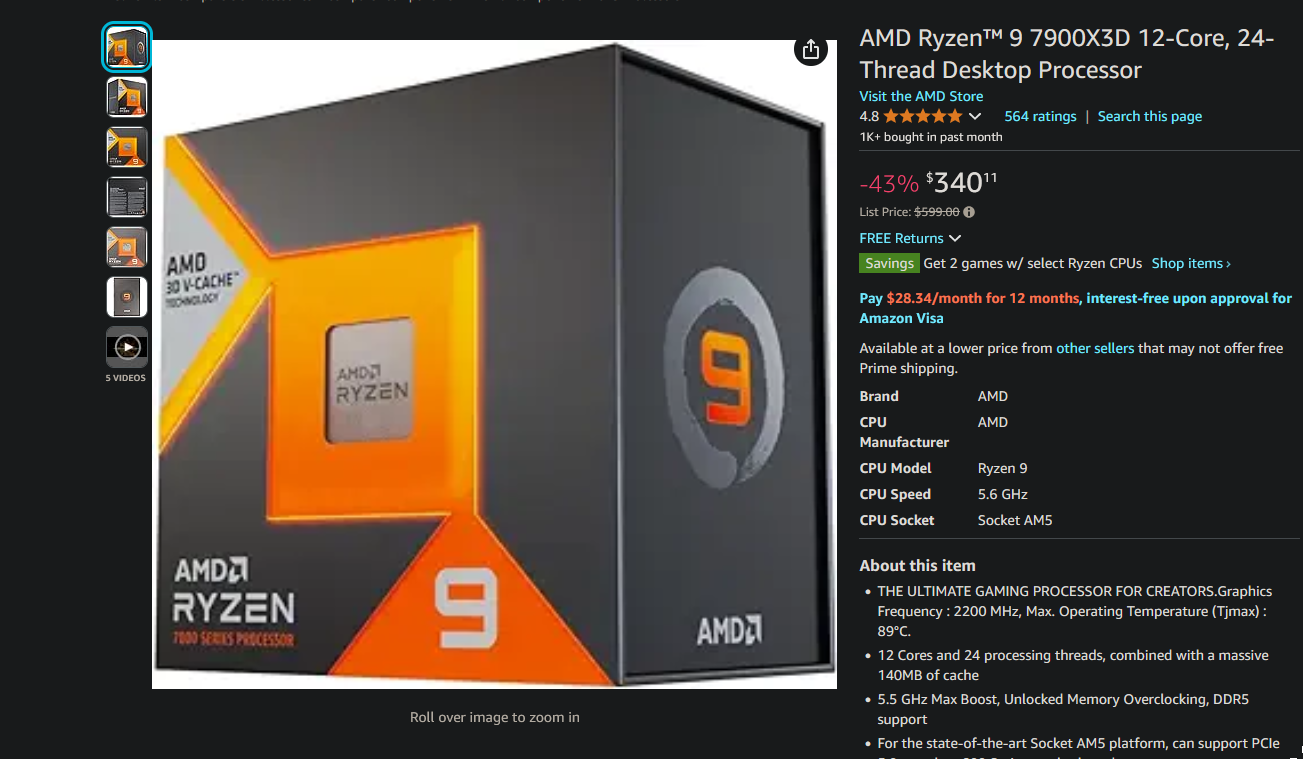
Task: Click the share icon above product image
Action: (x=811, y=50)
